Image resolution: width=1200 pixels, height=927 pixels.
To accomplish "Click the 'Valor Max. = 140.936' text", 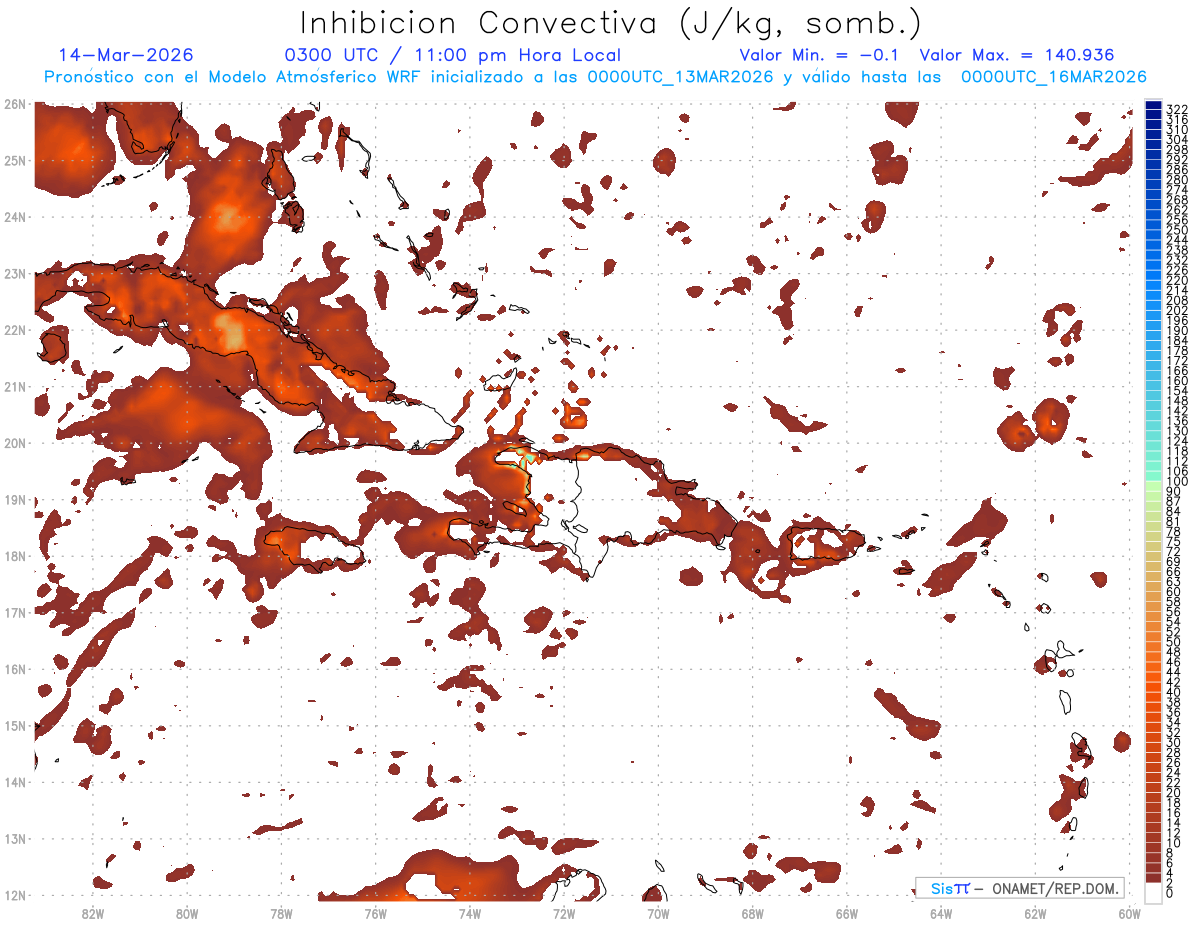I will (1017, 55).
